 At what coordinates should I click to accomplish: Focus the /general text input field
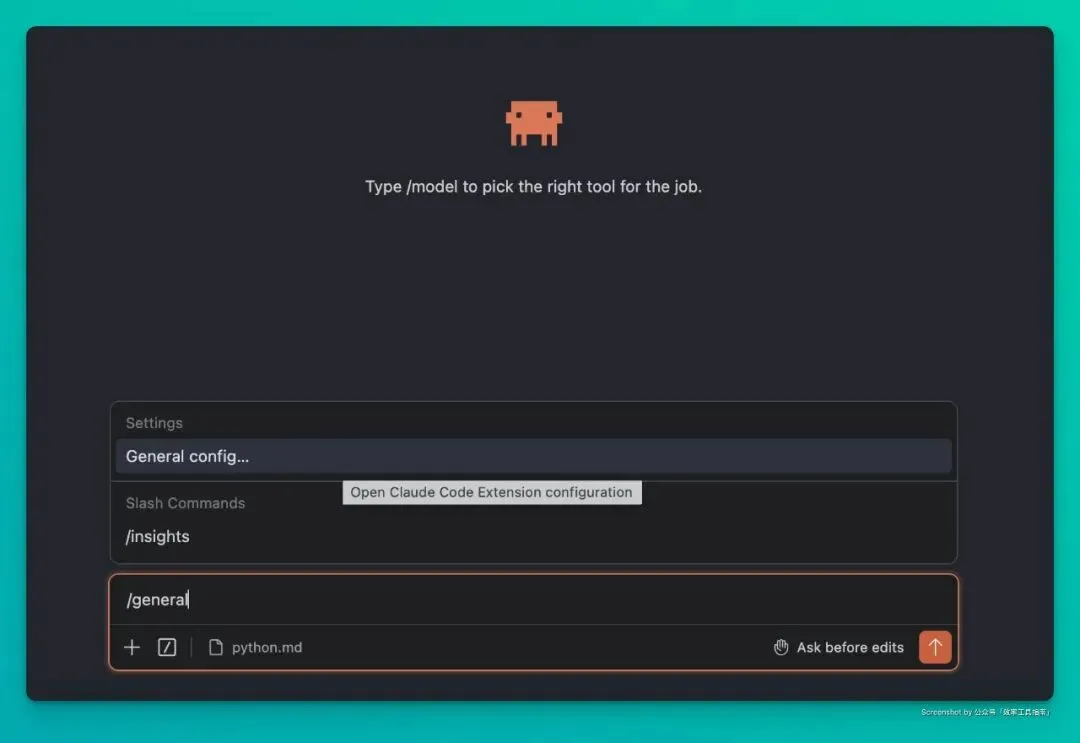tap(533, 600)
